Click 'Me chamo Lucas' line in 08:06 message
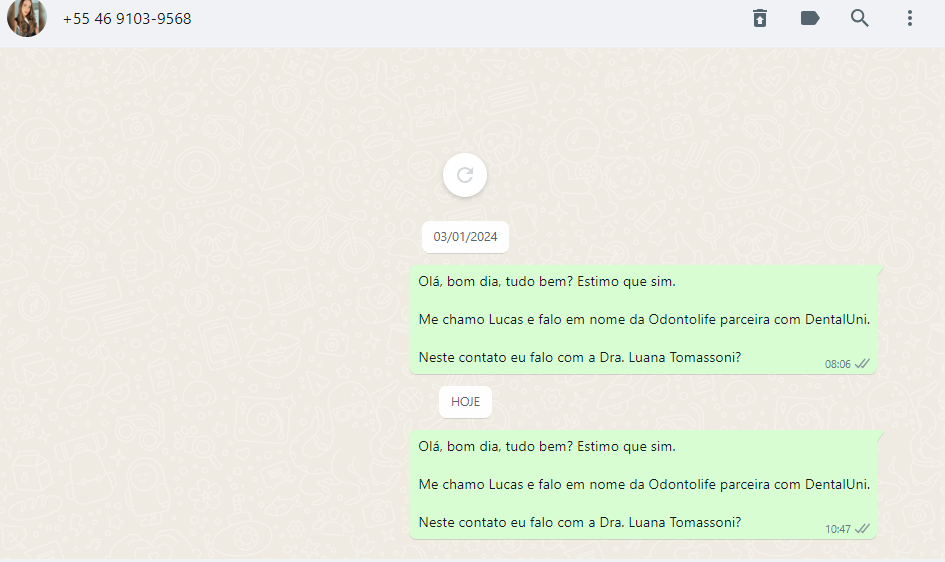945x562 pixels. pyautogui.click(x=644, y=319)
